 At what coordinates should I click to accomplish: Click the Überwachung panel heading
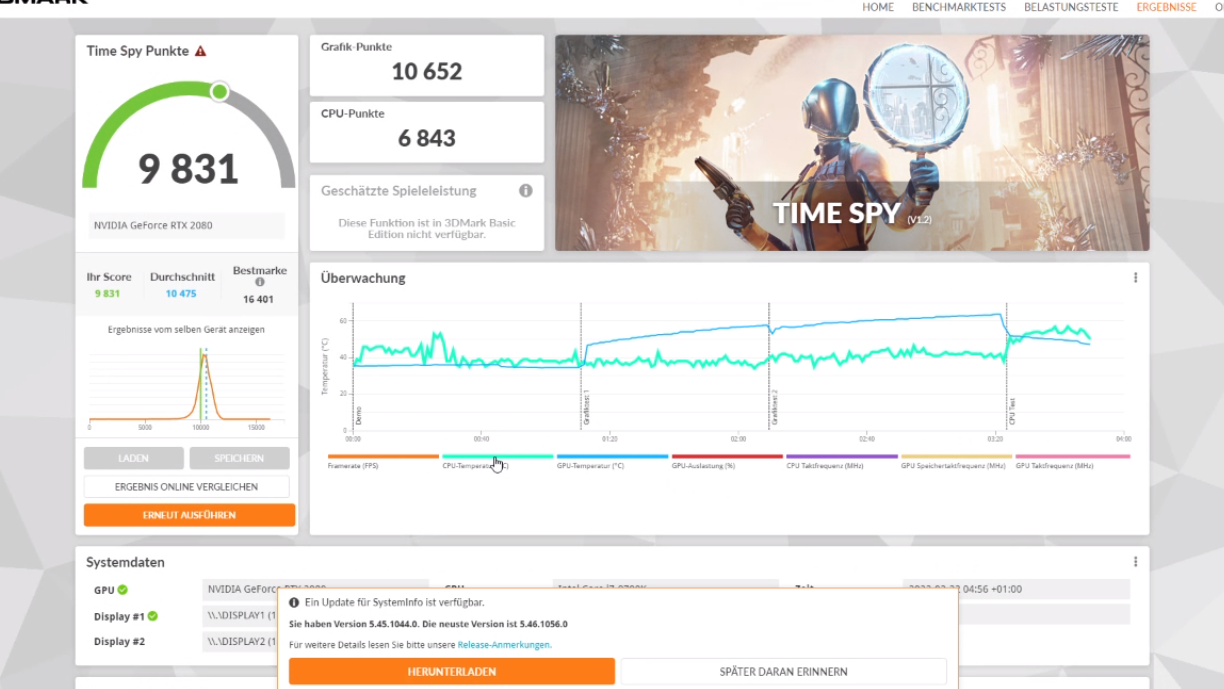[x=363, y=278]
